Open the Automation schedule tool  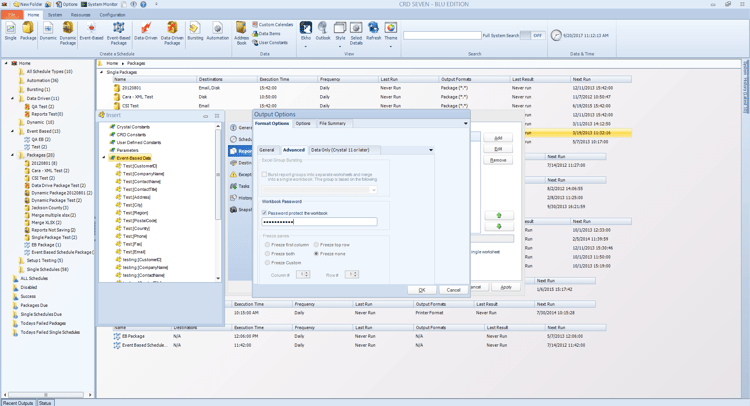[218, 31]
